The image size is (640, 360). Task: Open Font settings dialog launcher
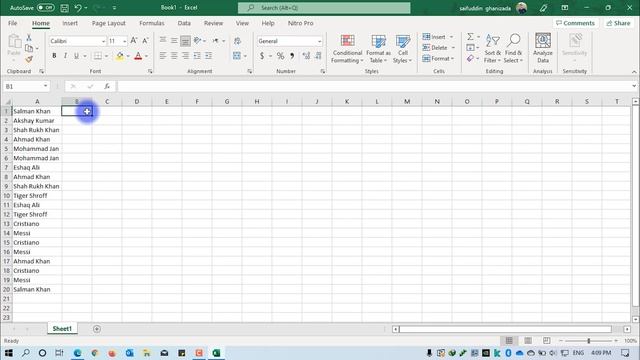coord(150,71)
